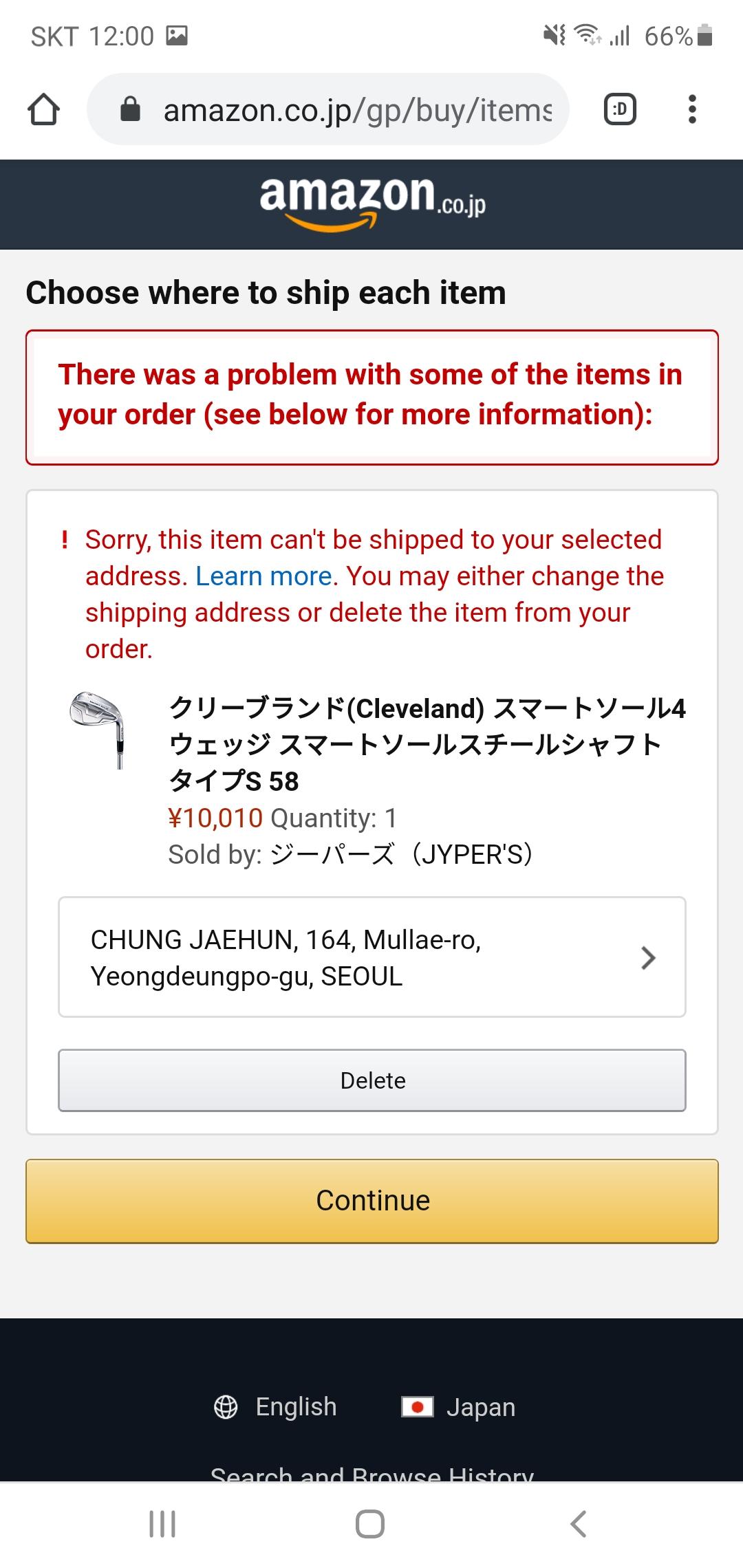Open the Android recent apps button

[162, 1524]
